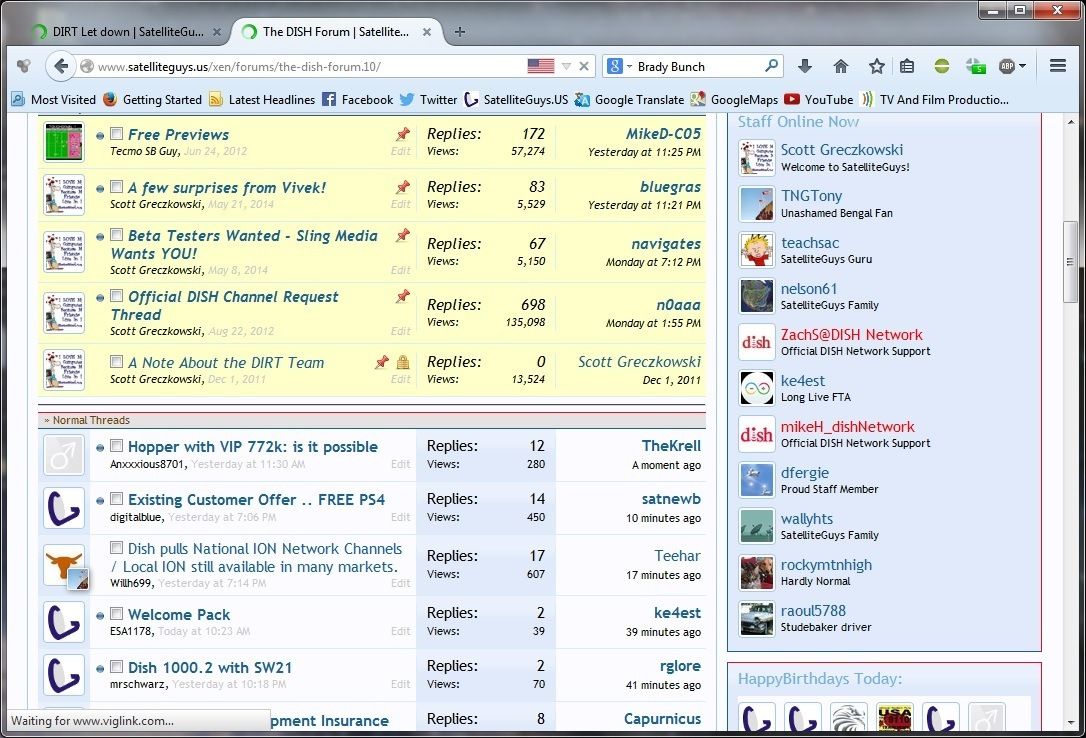Check the A Note About the DIRT Team box
1086x738 pixels.
click(116, 361)
